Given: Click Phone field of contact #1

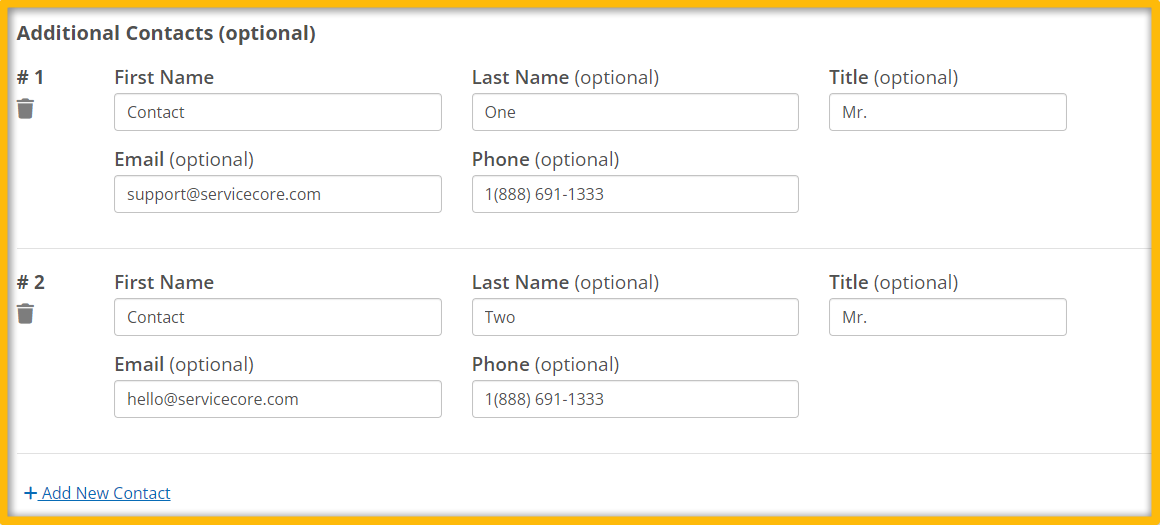Looking at the screenshot, I should [635, 194].
